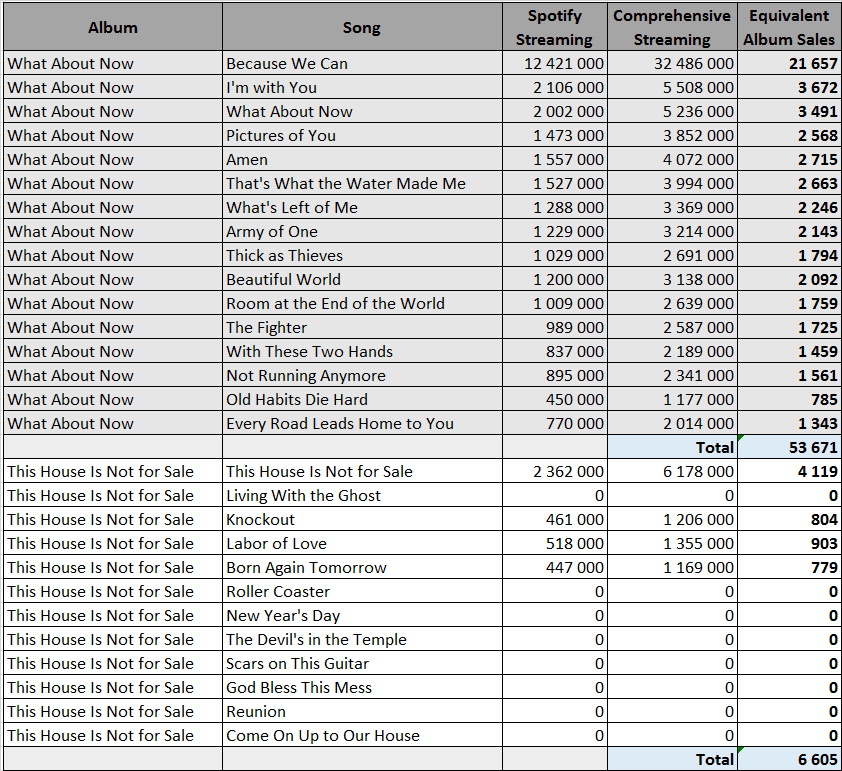Select song cell 'The Fighter'
Viewport: 842px width, 771px height.
click(x=362, y=328)
